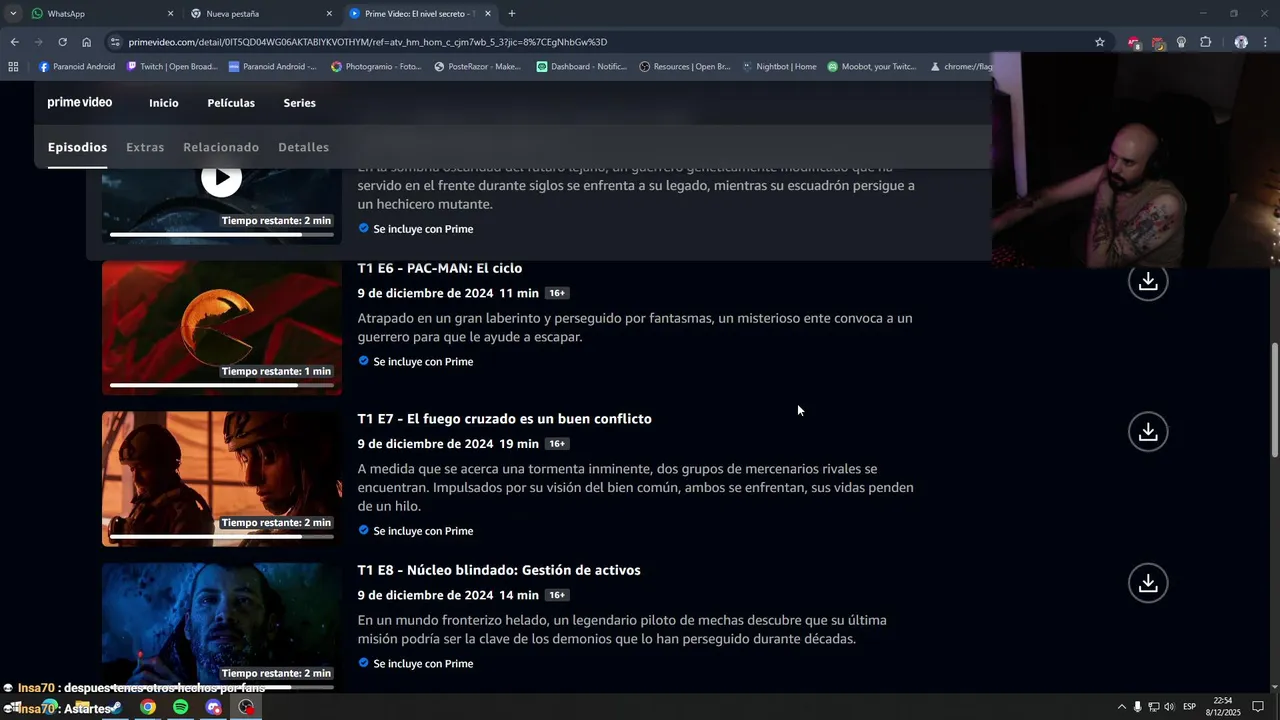Open Twitch | Open Broad... bookmark
The height and width of the screenshot is (720, 1280).
172,67
